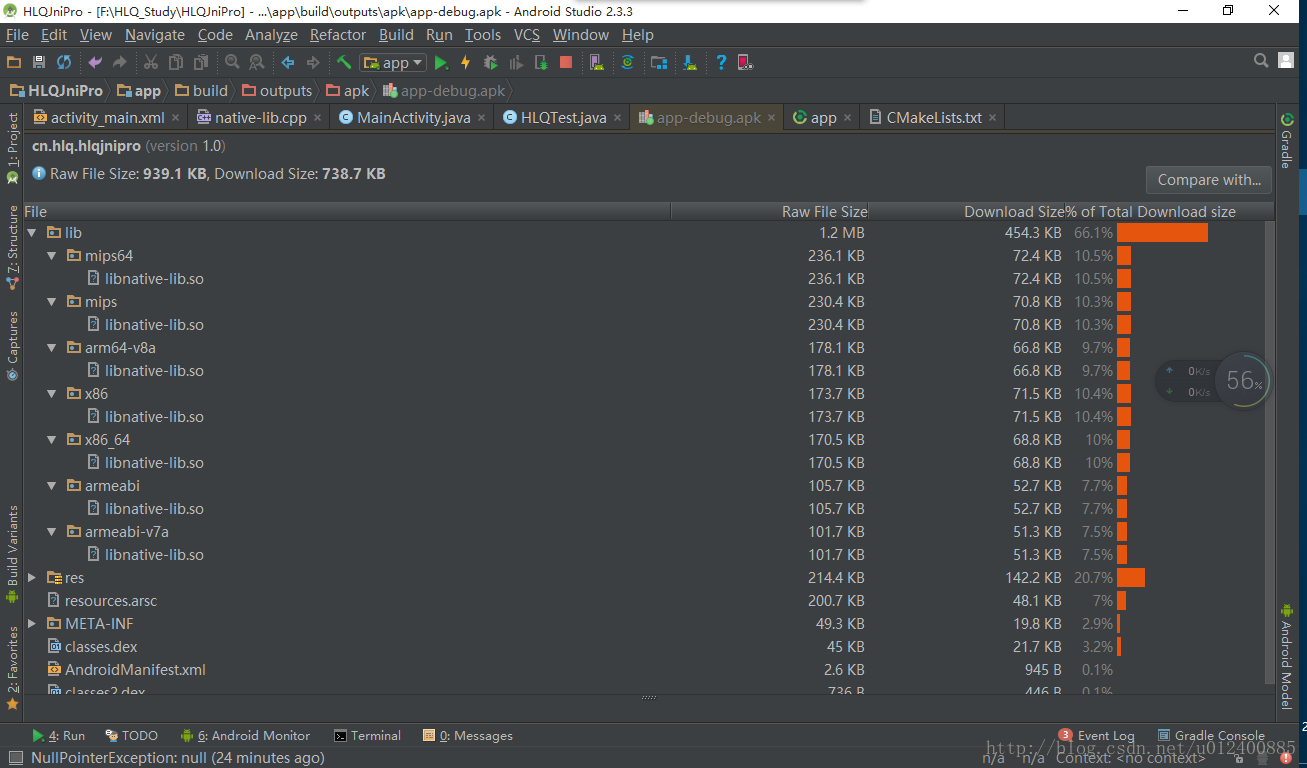
Task: Open Project Structure toolbar icon
Action: 658,62
